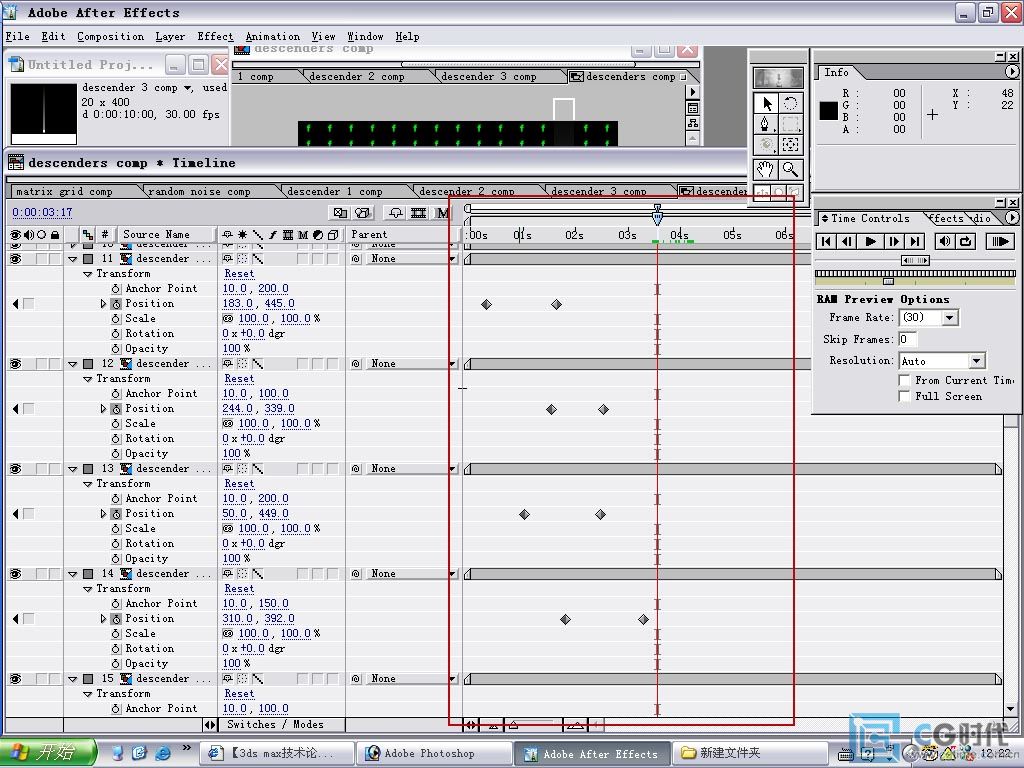Toggle loop playback button
This screenshot has height=768, width=1024.
point(966,242)
